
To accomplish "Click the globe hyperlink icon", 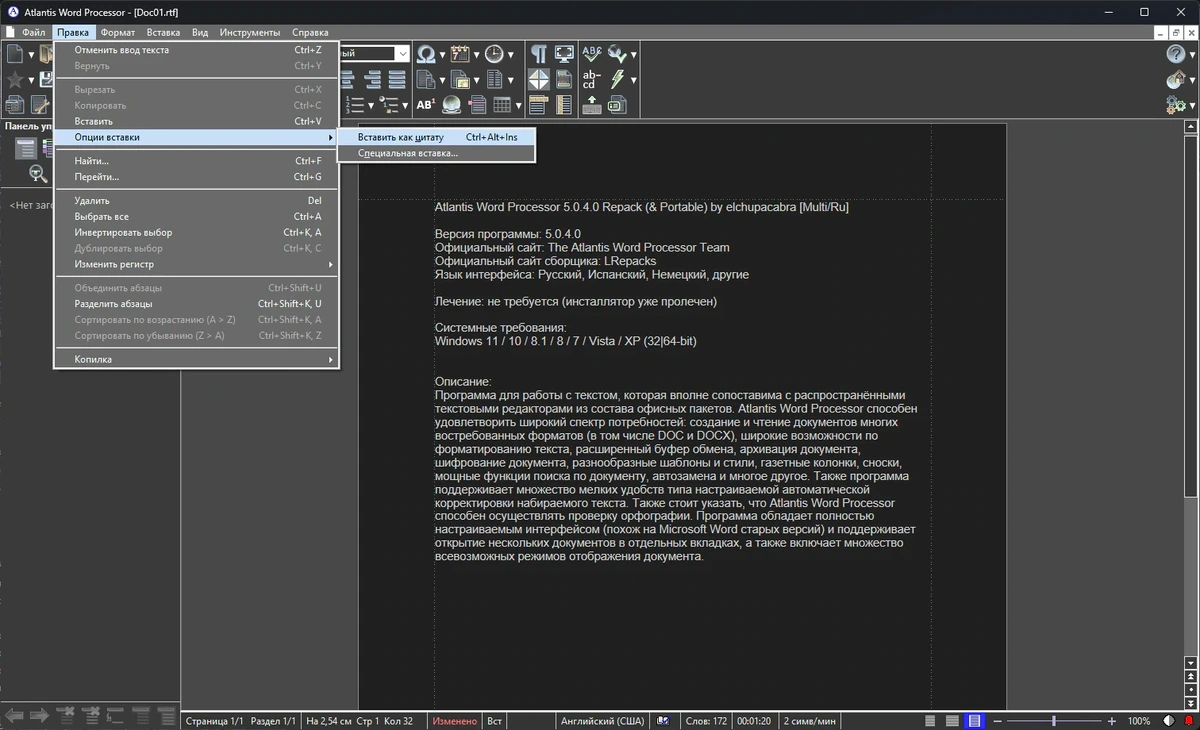I will tap(452, 103).
